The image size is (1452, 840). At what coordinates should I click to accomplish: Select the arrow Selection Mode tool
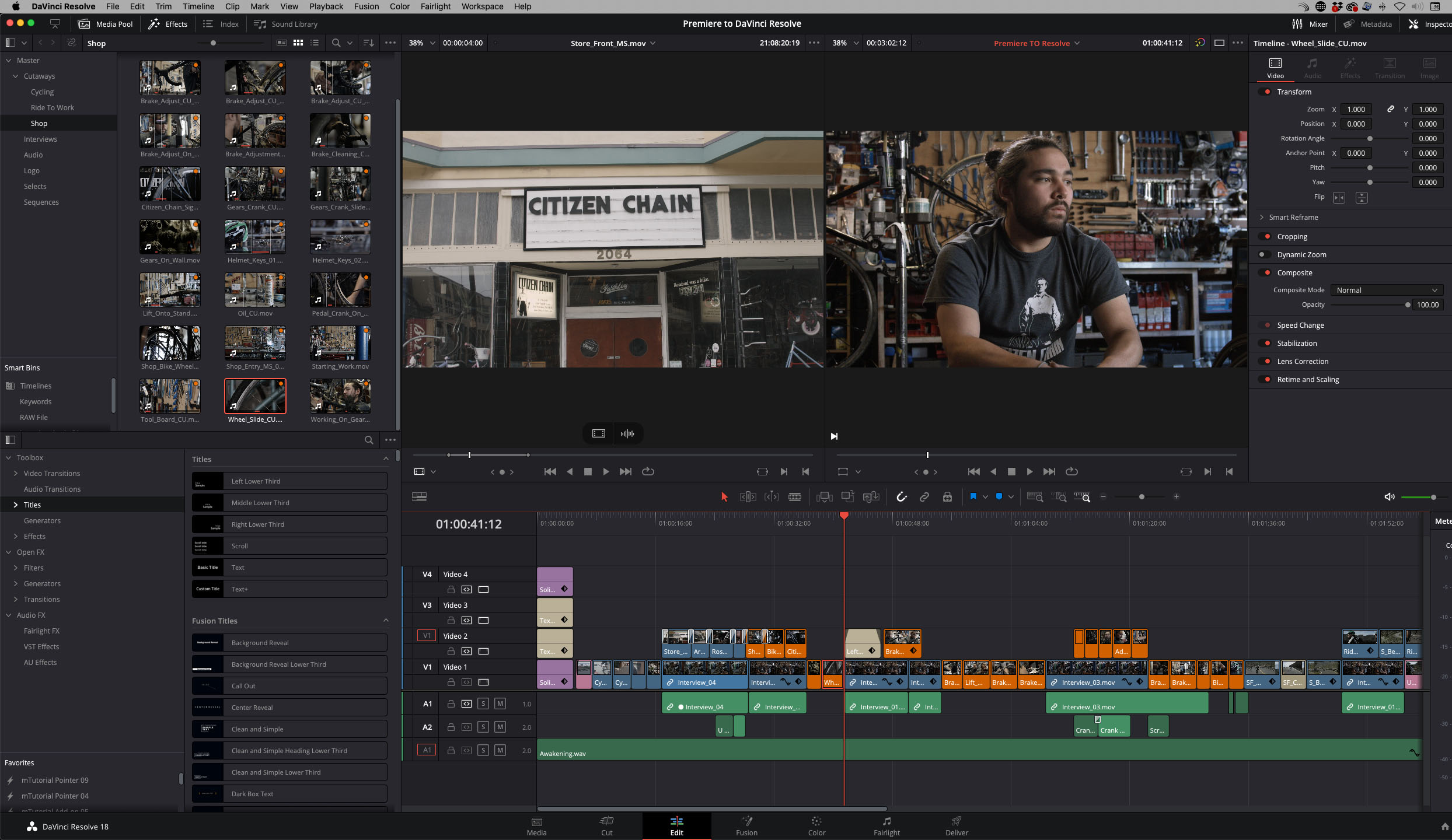coord(724,496)
